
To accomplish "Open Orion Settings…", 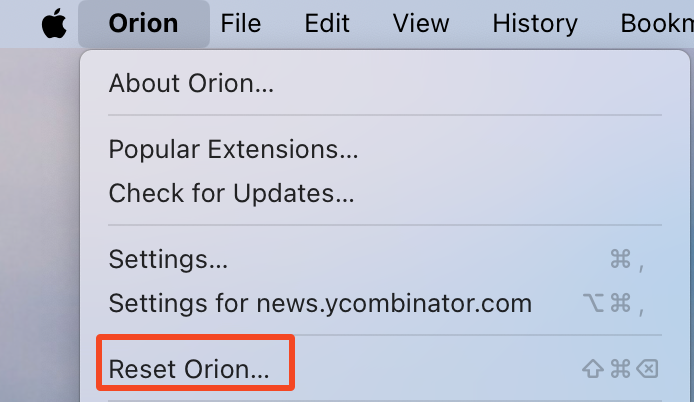I will 168,260.
